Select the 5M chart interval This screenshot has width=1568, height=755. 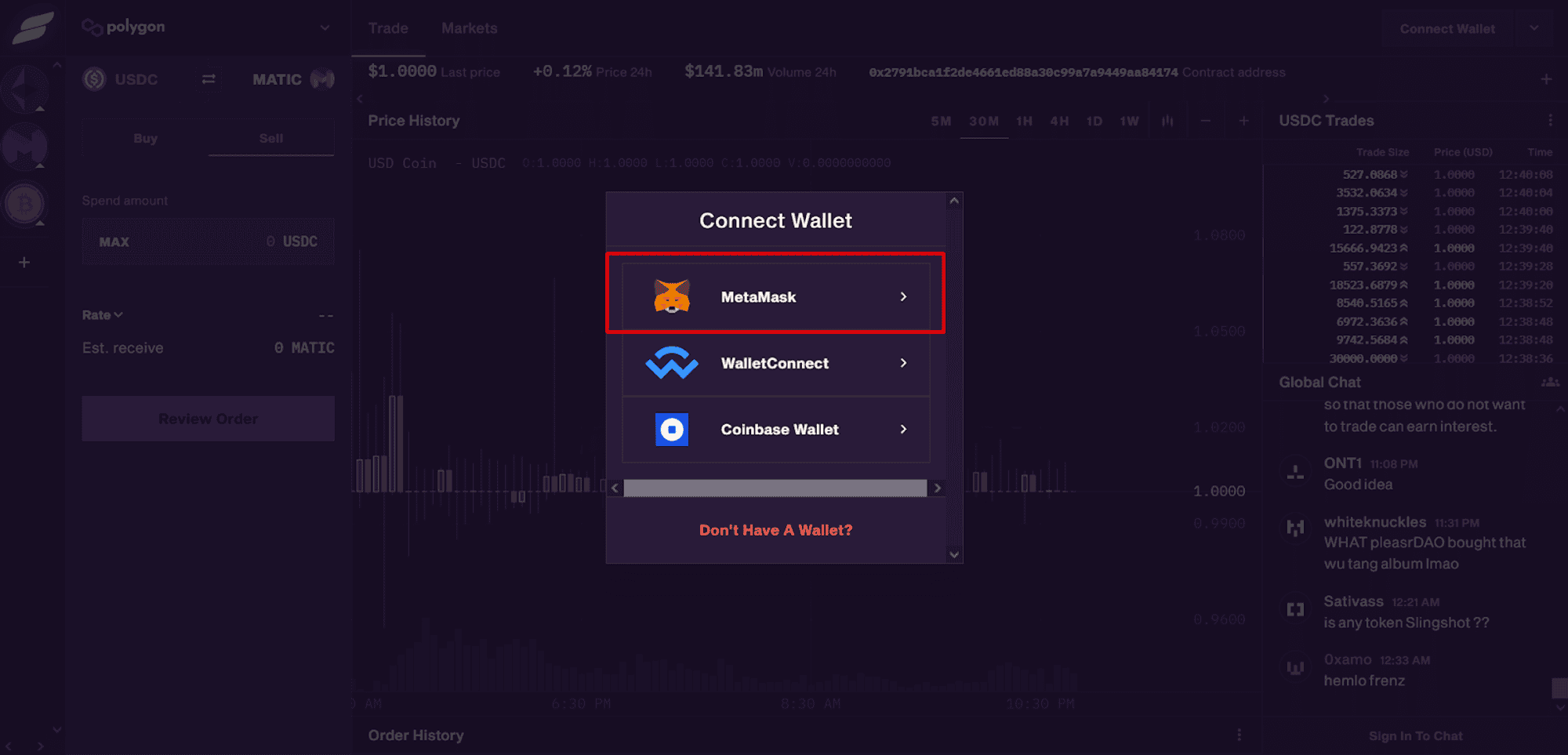click(x=941, y=121)
